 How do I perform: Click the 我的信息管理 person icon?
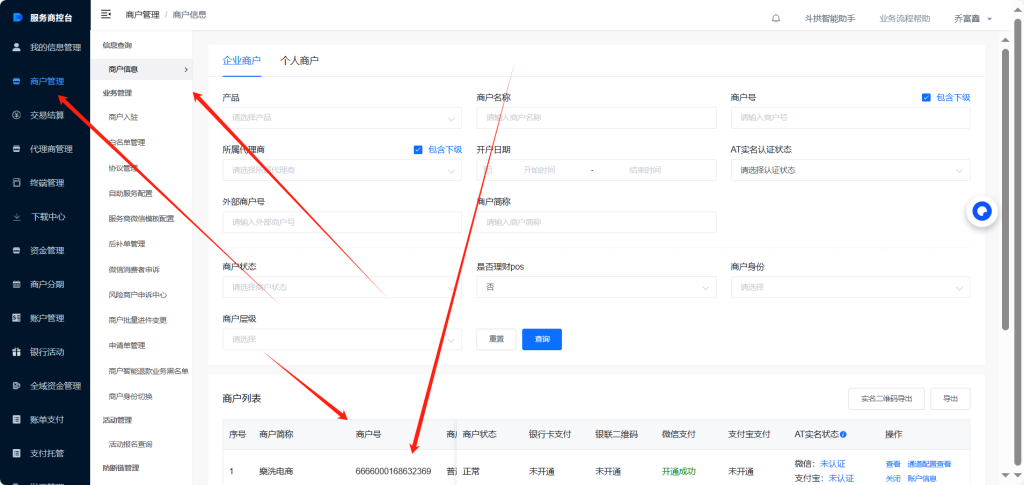tap(17, 48)
